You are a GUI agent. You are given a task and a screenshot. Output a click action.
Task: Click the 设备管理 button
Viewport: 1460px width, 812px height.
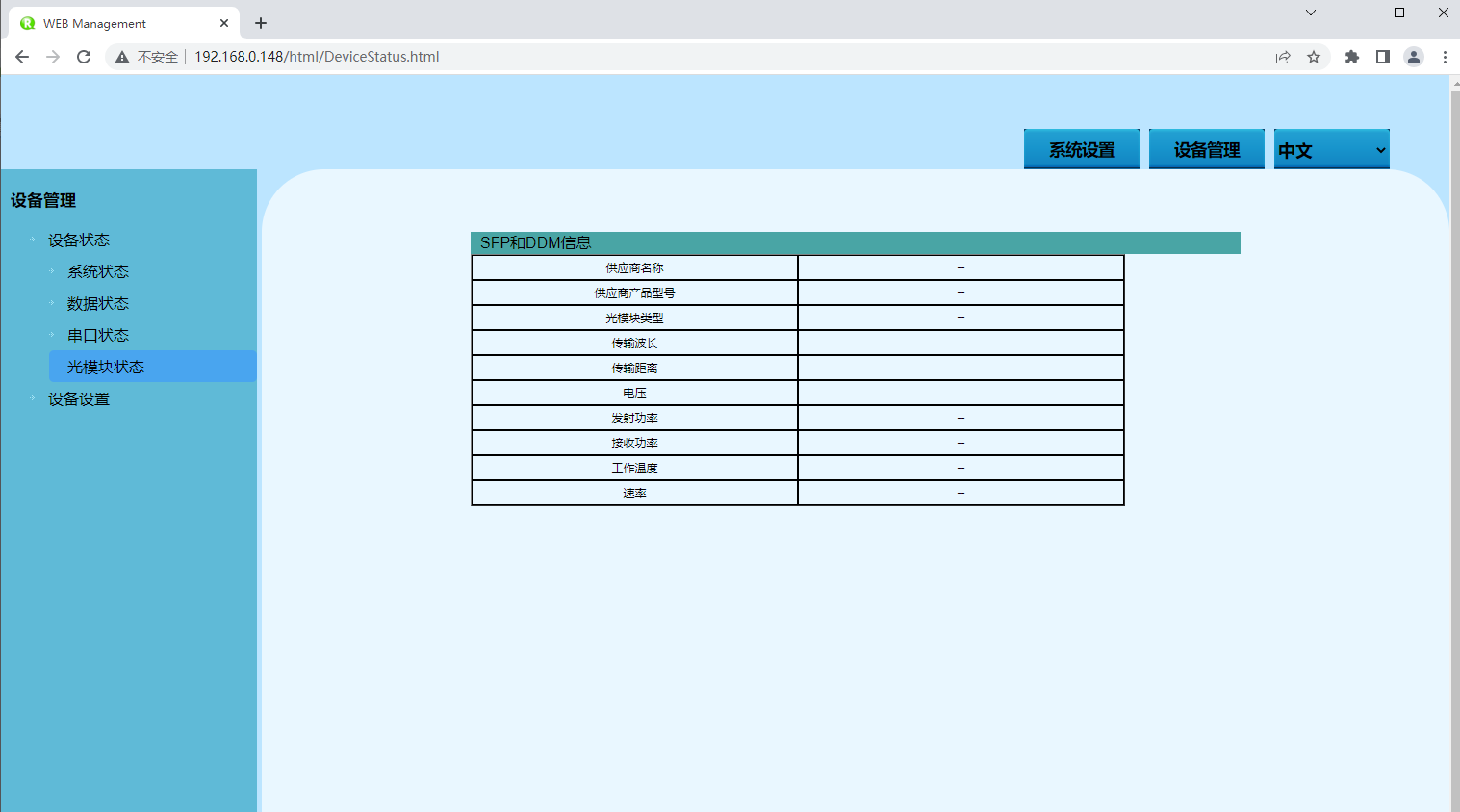[1206, 150]
